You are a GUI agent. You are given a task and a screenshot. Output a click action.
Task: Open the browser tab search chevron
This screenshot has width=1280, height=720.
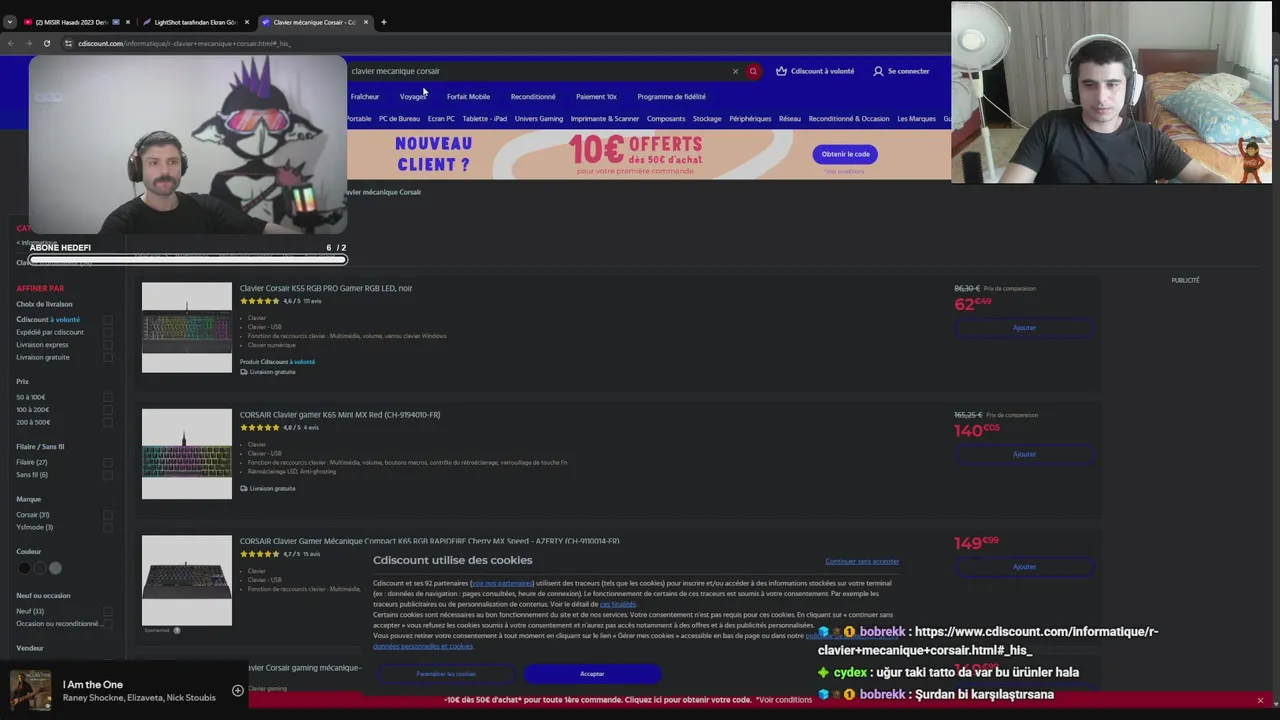[9, 22]
